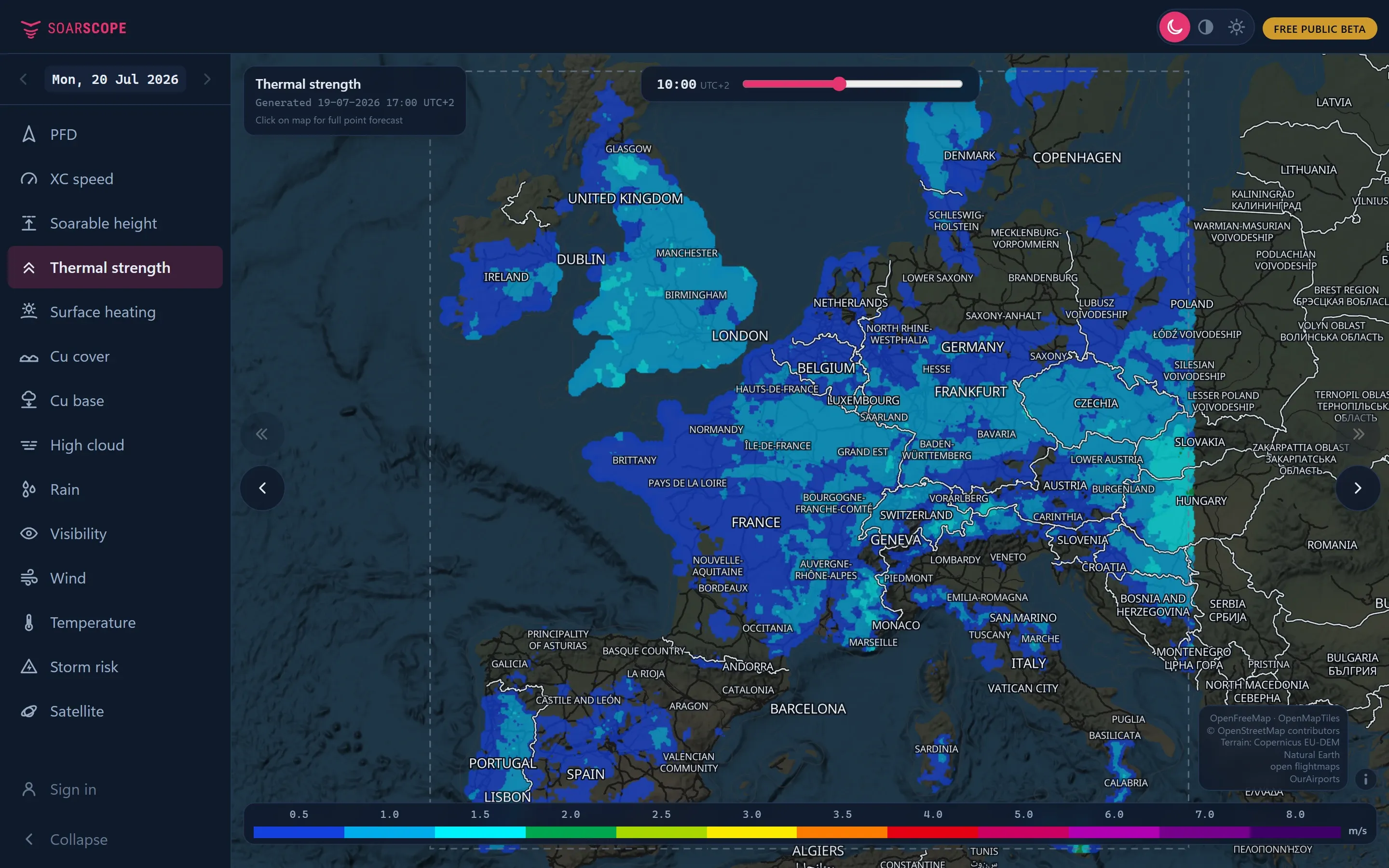Click the Visibility eye icon
Image resolution: width=1389 pixels, height=868 pixels.
coord(29,533)
